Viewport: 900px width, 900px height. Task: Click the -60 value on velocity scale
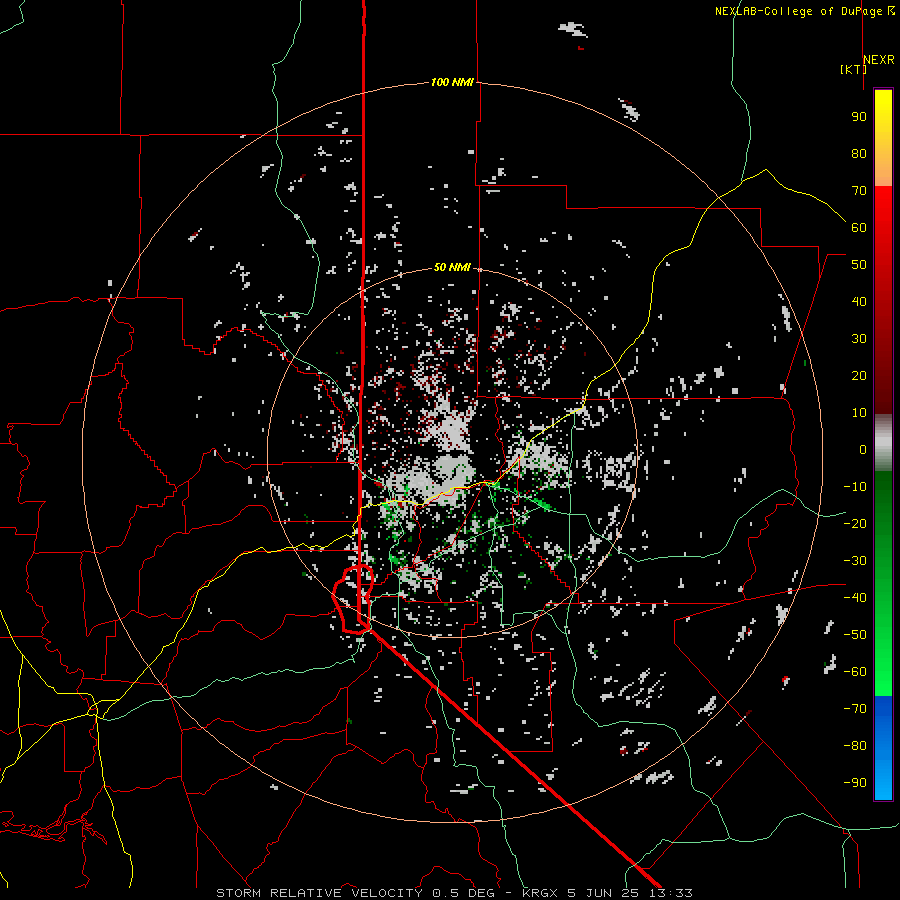click(855, 672)
